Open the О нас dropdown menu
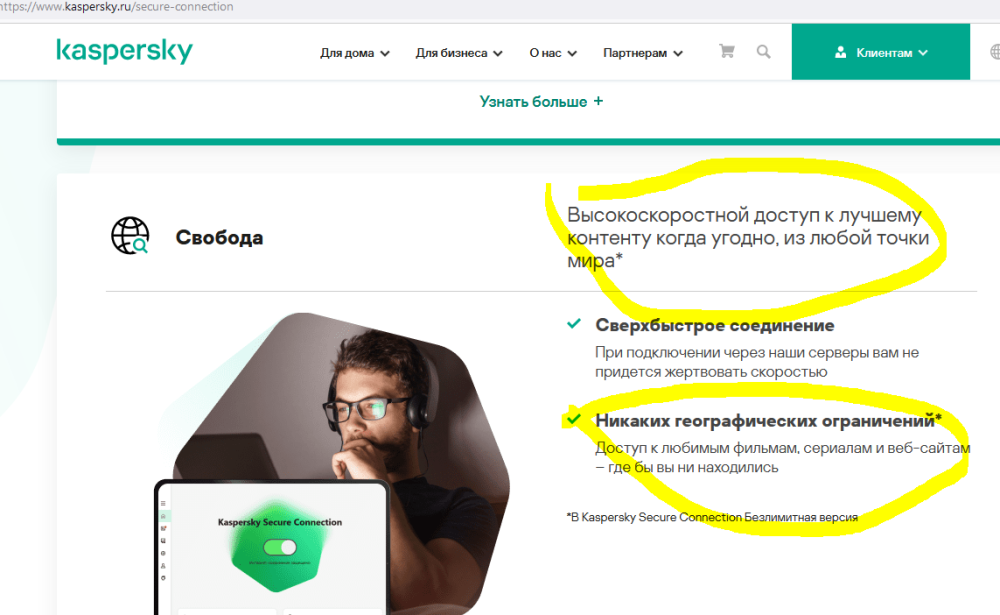The width and height of the screenshot is (1000, 615). 553,53
